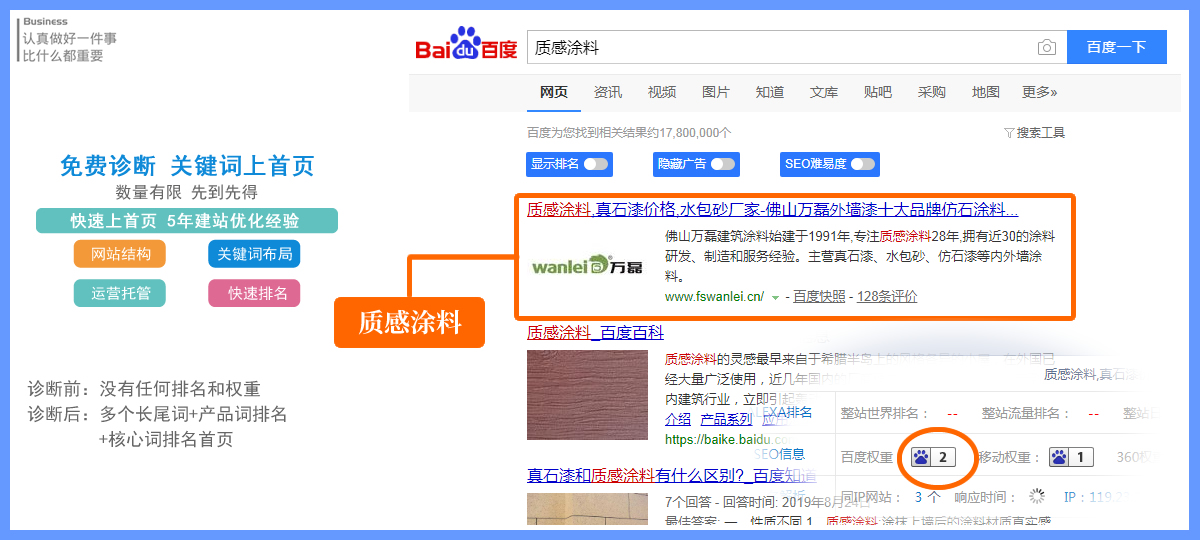Image resolution: width=1200 pixels, height=540 pixels.
Task: Toggle the 显示排名 switch
Action: 596,164
